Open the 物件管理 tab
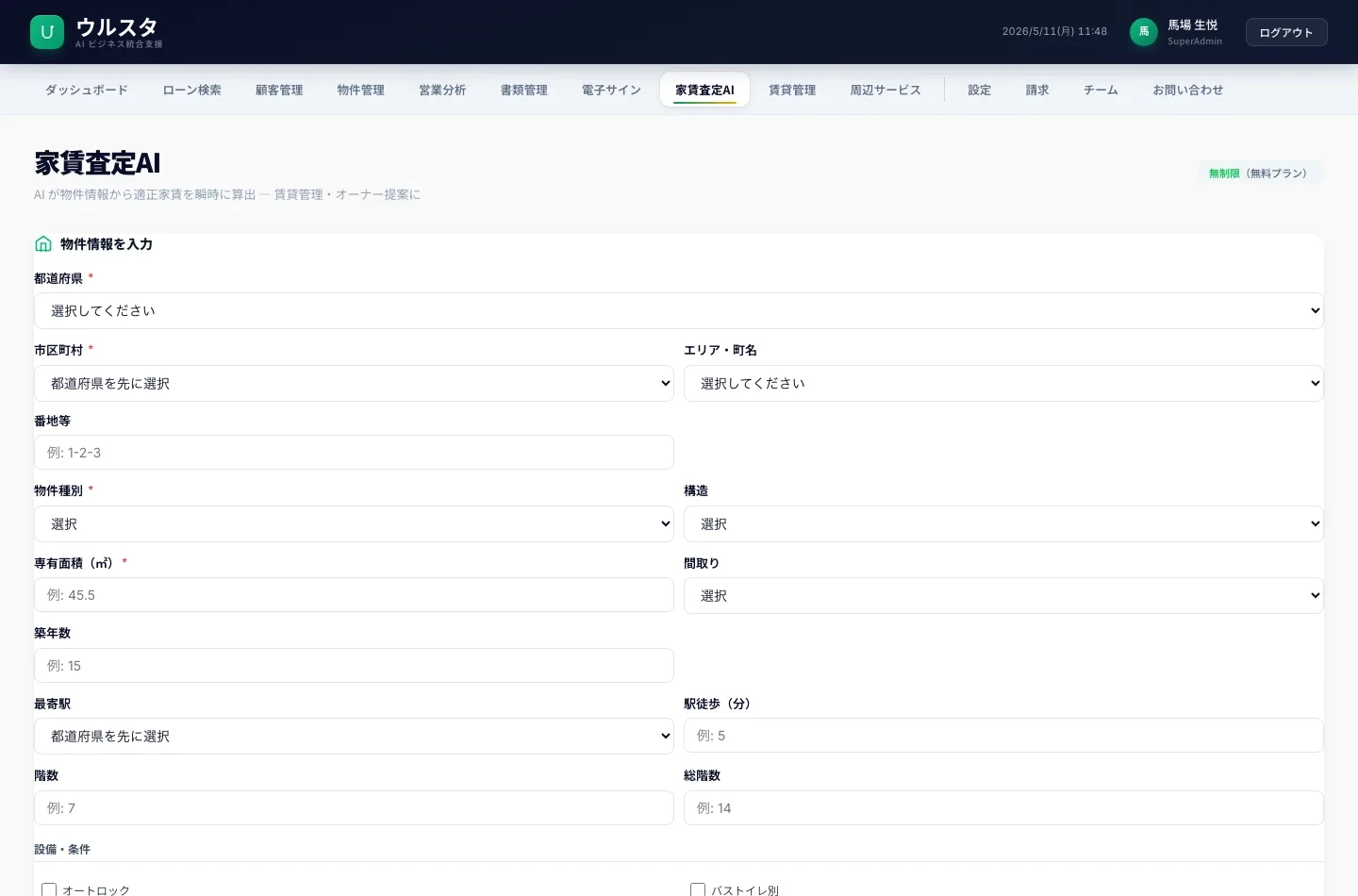Screen dimensions: 1358x896 [361, 91]
